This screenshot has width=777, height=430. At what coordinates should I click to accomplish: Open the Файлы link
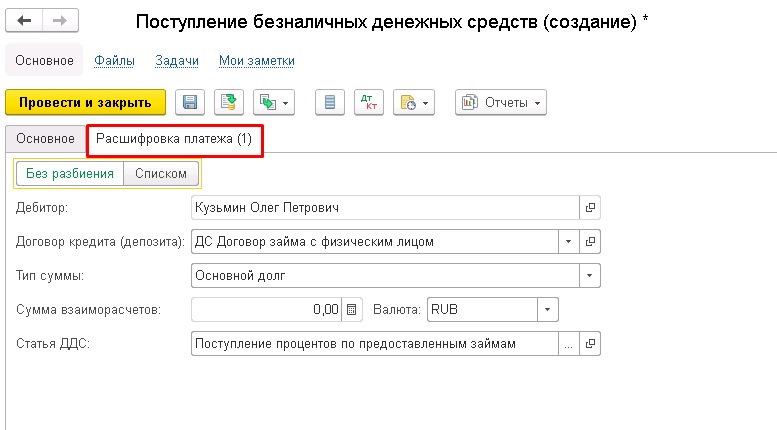[x=114, y=60]
